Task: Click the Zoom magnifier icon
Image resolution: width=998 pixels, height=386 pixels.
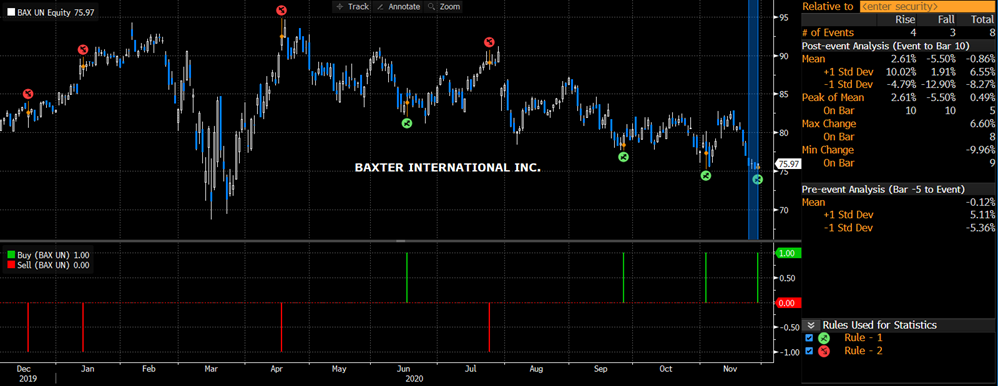Action: point(432,6)
